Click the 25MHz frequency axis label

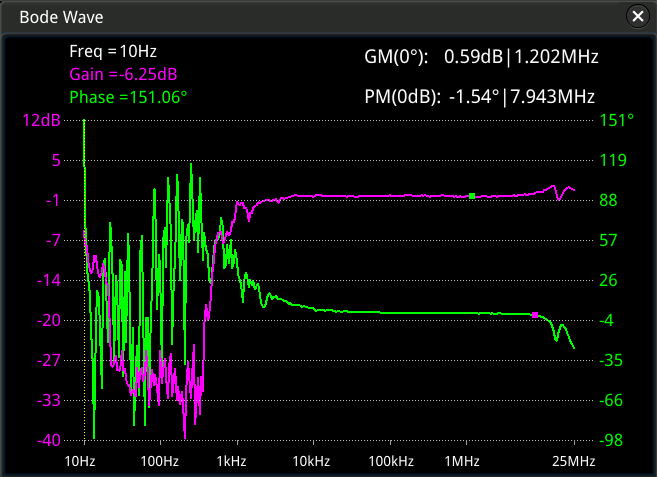point(574,461)
